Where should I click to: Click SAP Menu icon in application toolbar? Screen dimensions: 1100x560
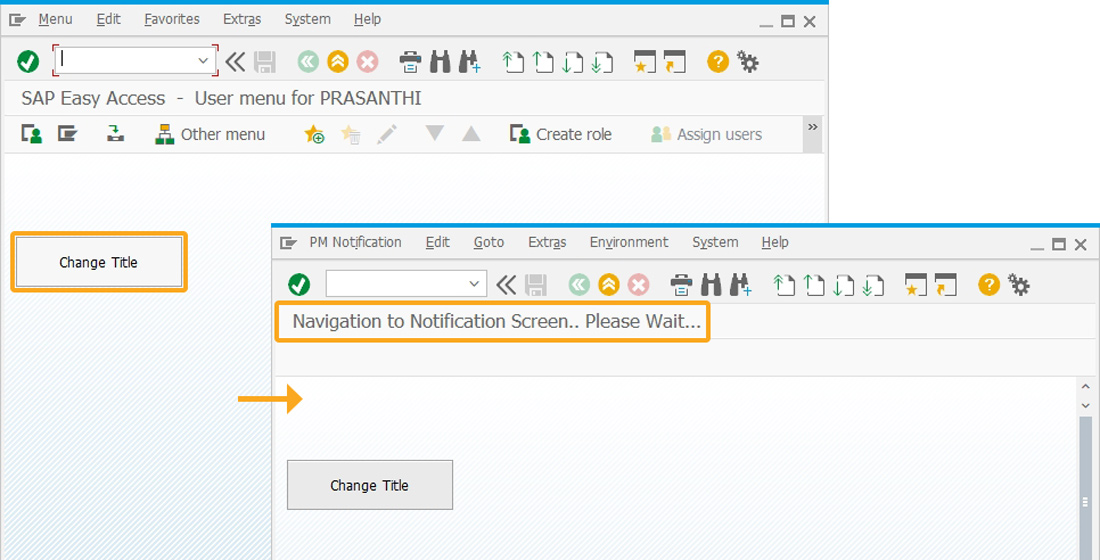tap(67, 134)
